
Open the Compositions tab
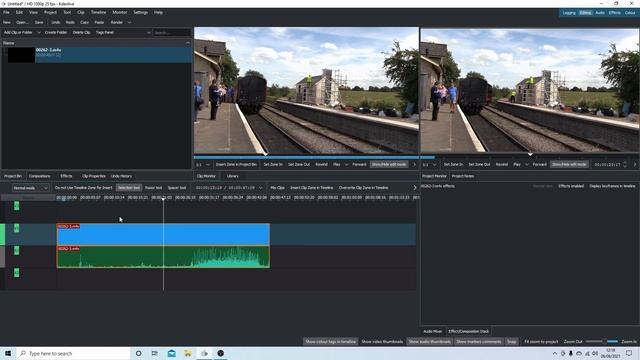click(40, 176)
